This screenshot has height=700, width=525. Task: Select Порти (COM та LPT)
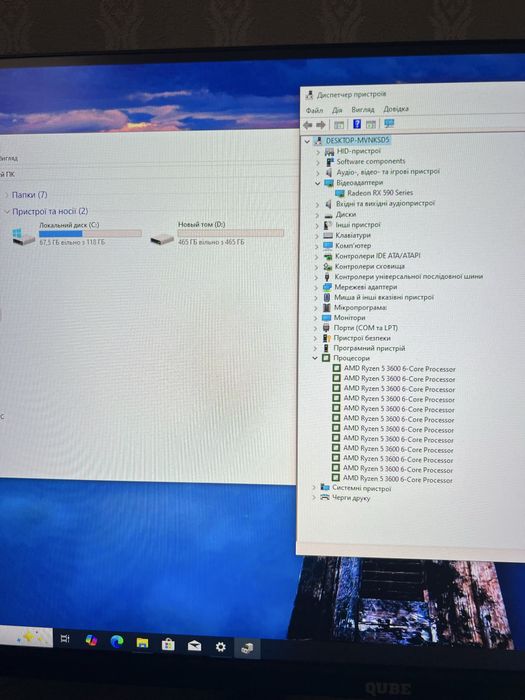click(x=366, y=328)
